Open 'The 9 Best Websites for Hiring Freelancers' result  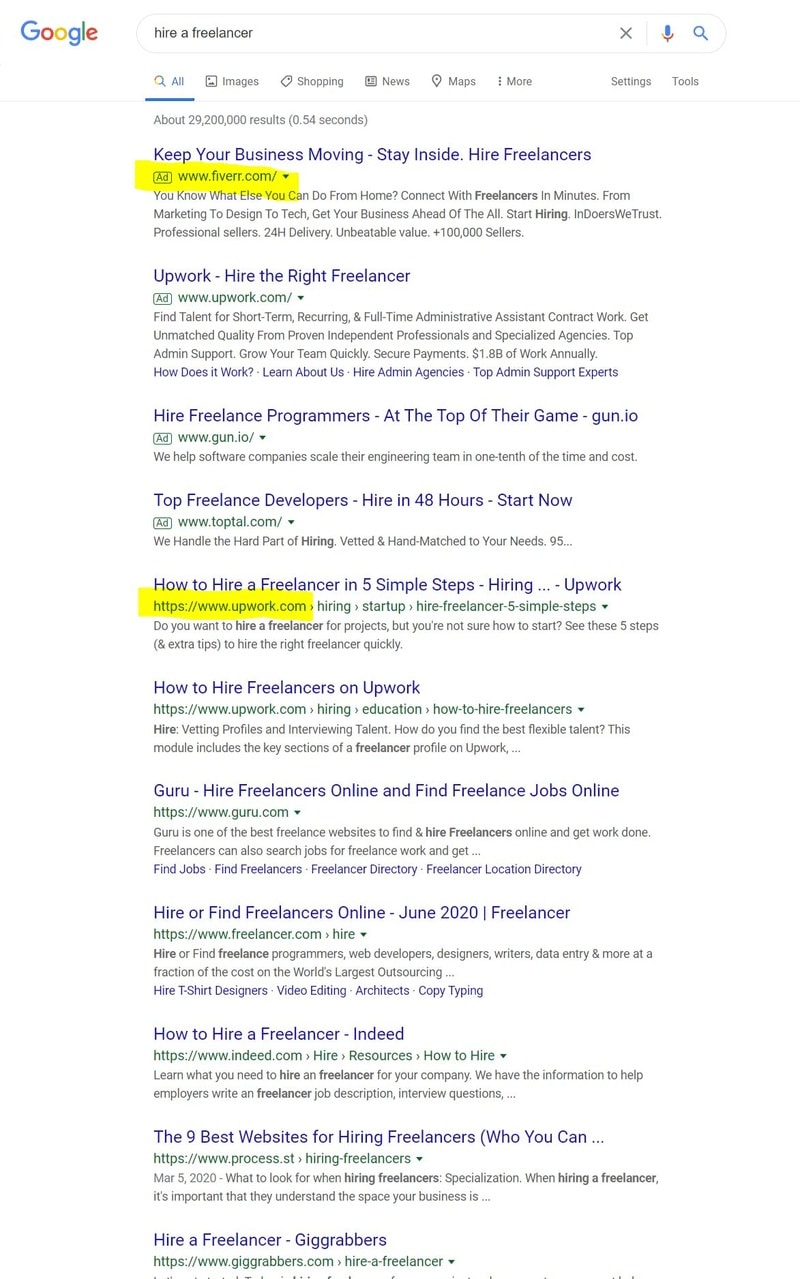click(379, 1137)
